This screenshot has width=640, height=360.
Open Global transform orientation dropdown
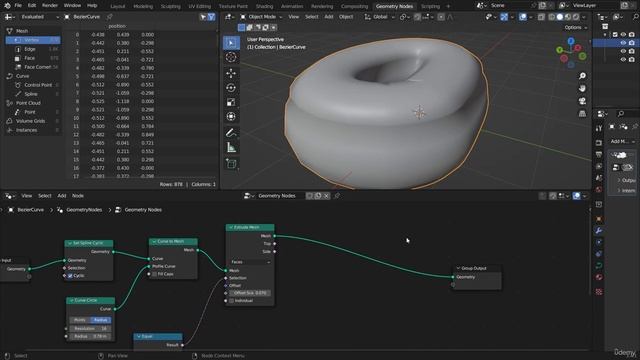tap(379, 17)
